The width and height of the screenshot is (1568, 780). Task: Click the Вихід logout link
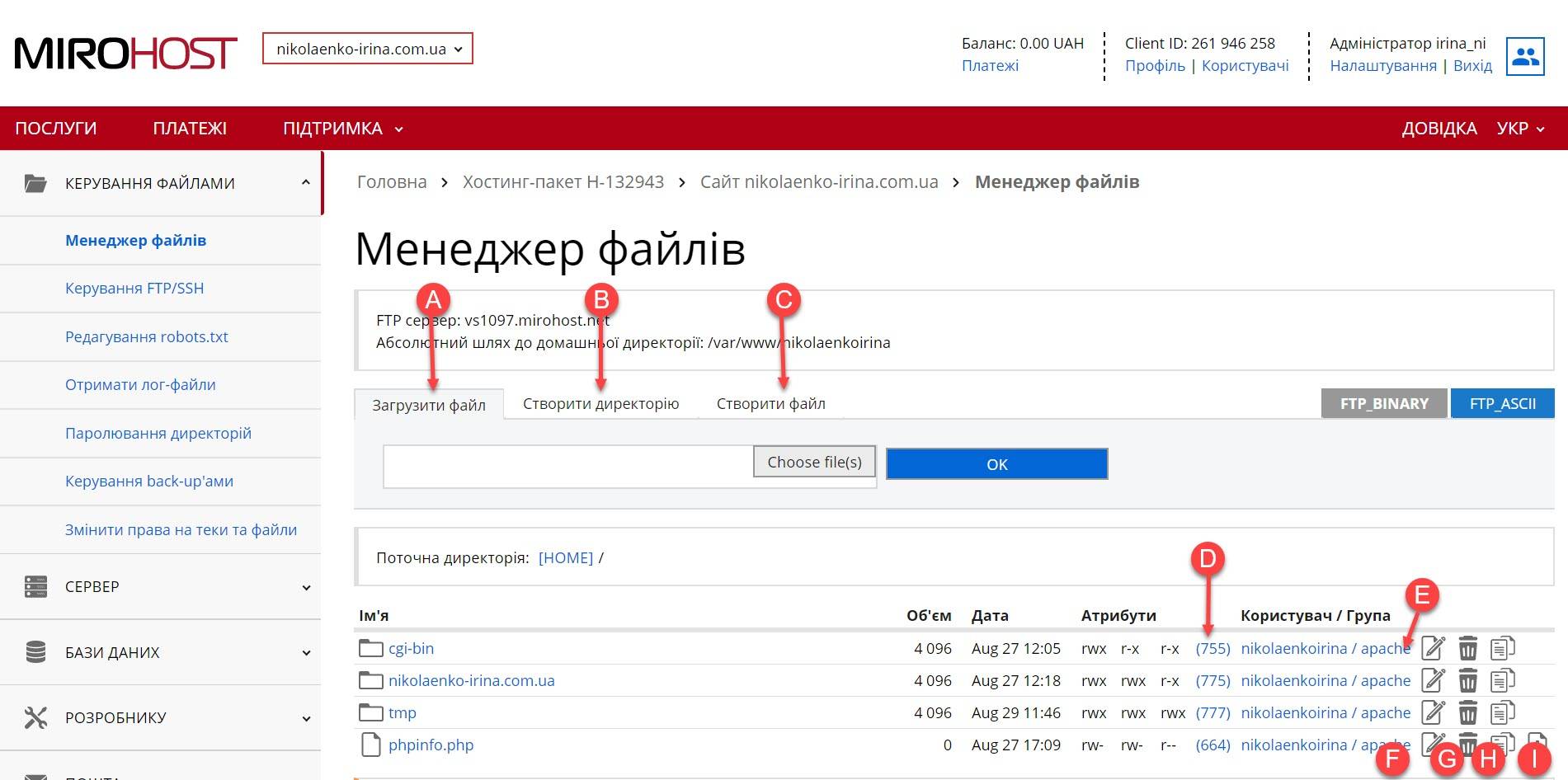(1472, 65)
